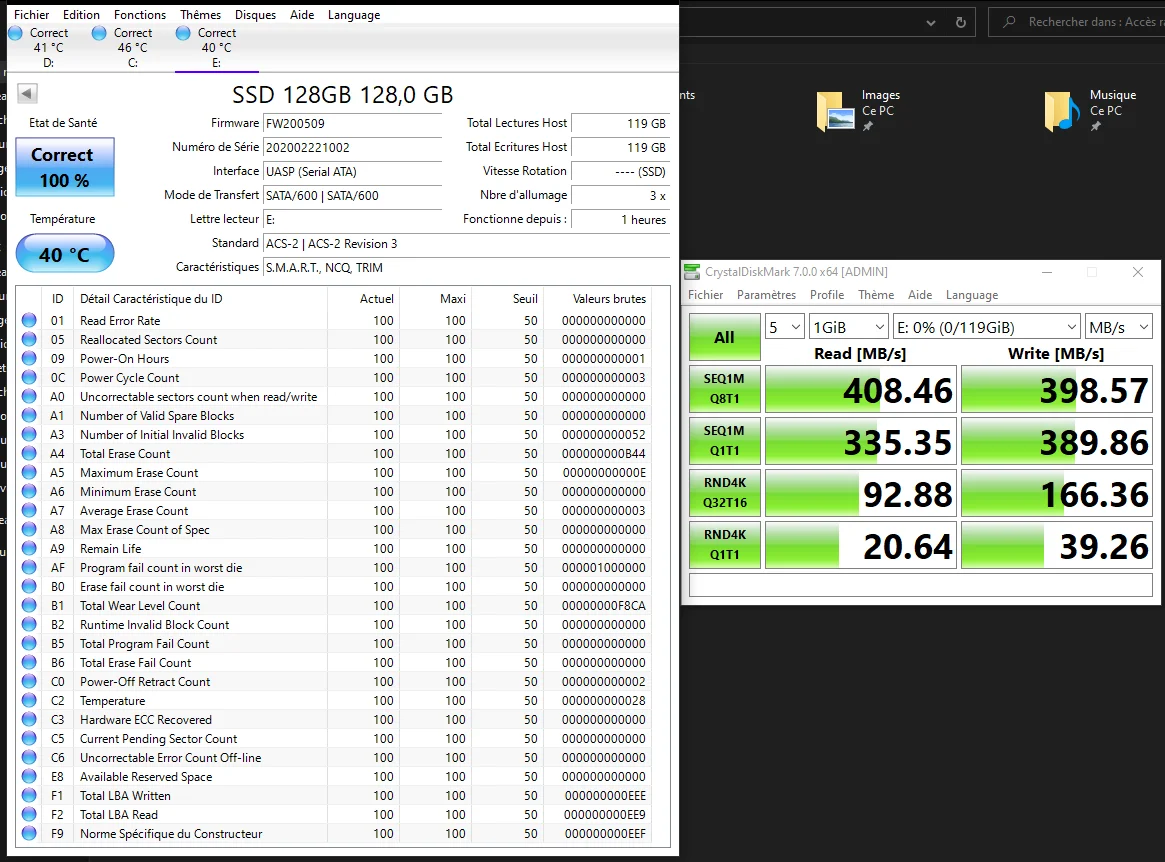Click status orb for Reallocated Sectors Count
Viewport: 1165px width, 862px height.
(29, 340)
